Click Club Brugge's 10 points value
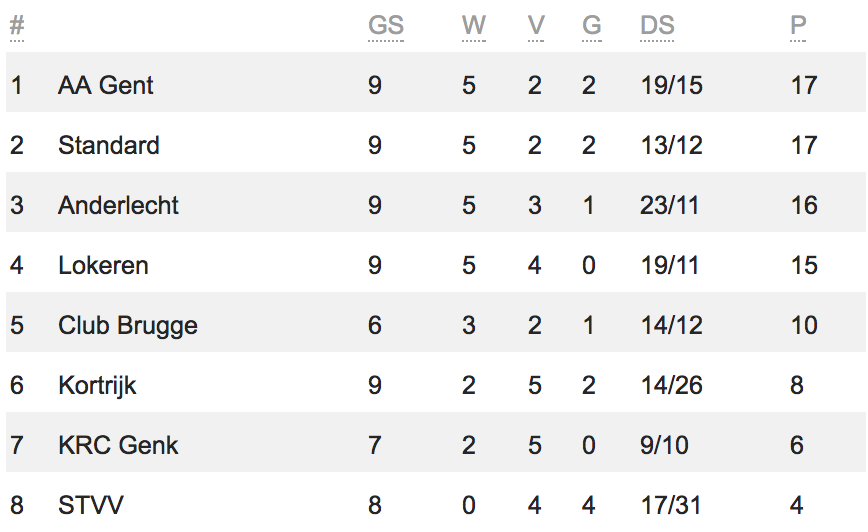This screenshot has height=532, width=868. 804,326
